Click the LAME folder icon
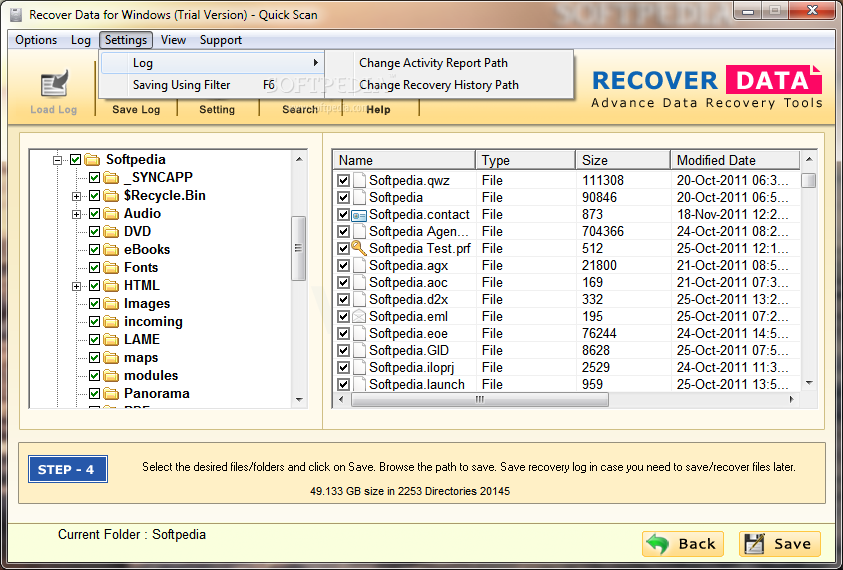 point(111,340)
